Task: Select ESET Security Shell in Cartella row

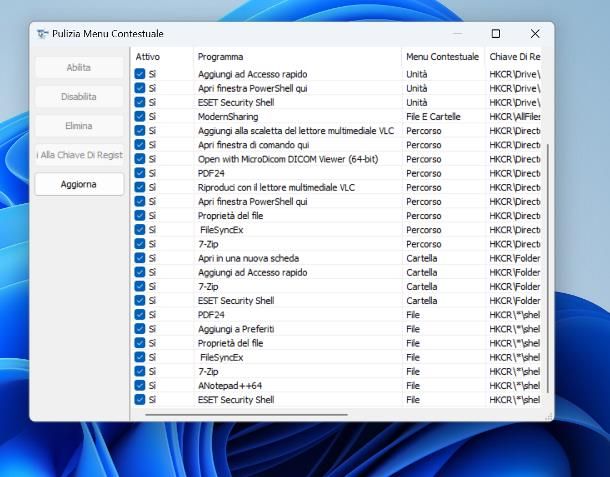Action: 236,301
